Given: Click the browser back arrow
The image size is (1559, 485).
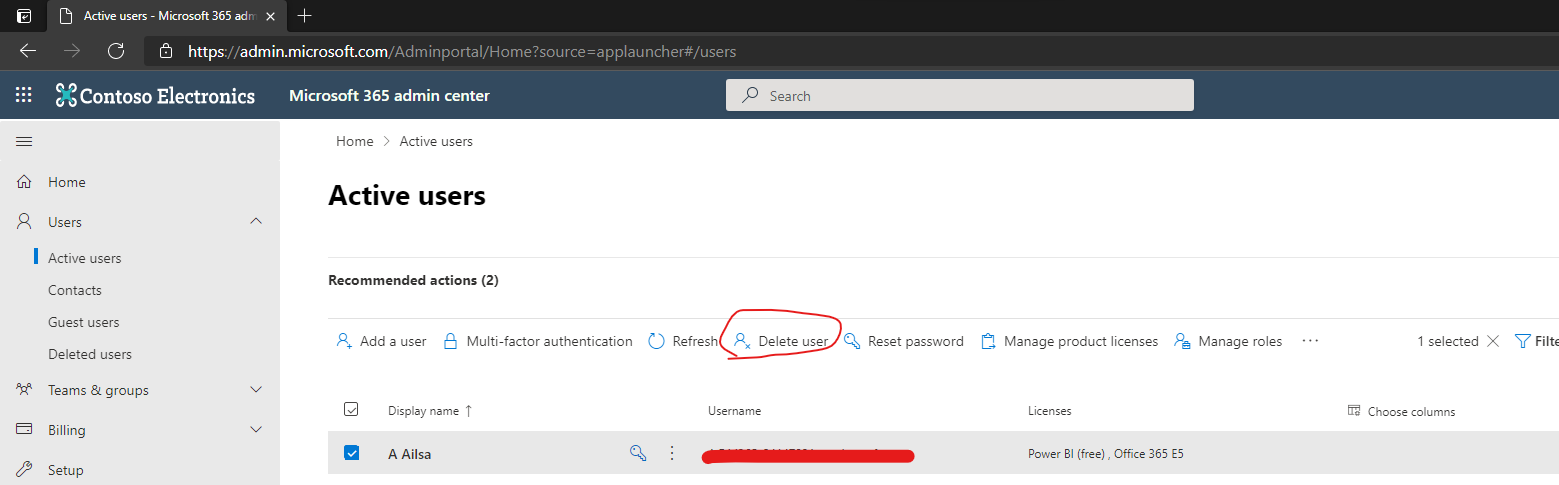Looking at the screenshot, I should [28, 51].
